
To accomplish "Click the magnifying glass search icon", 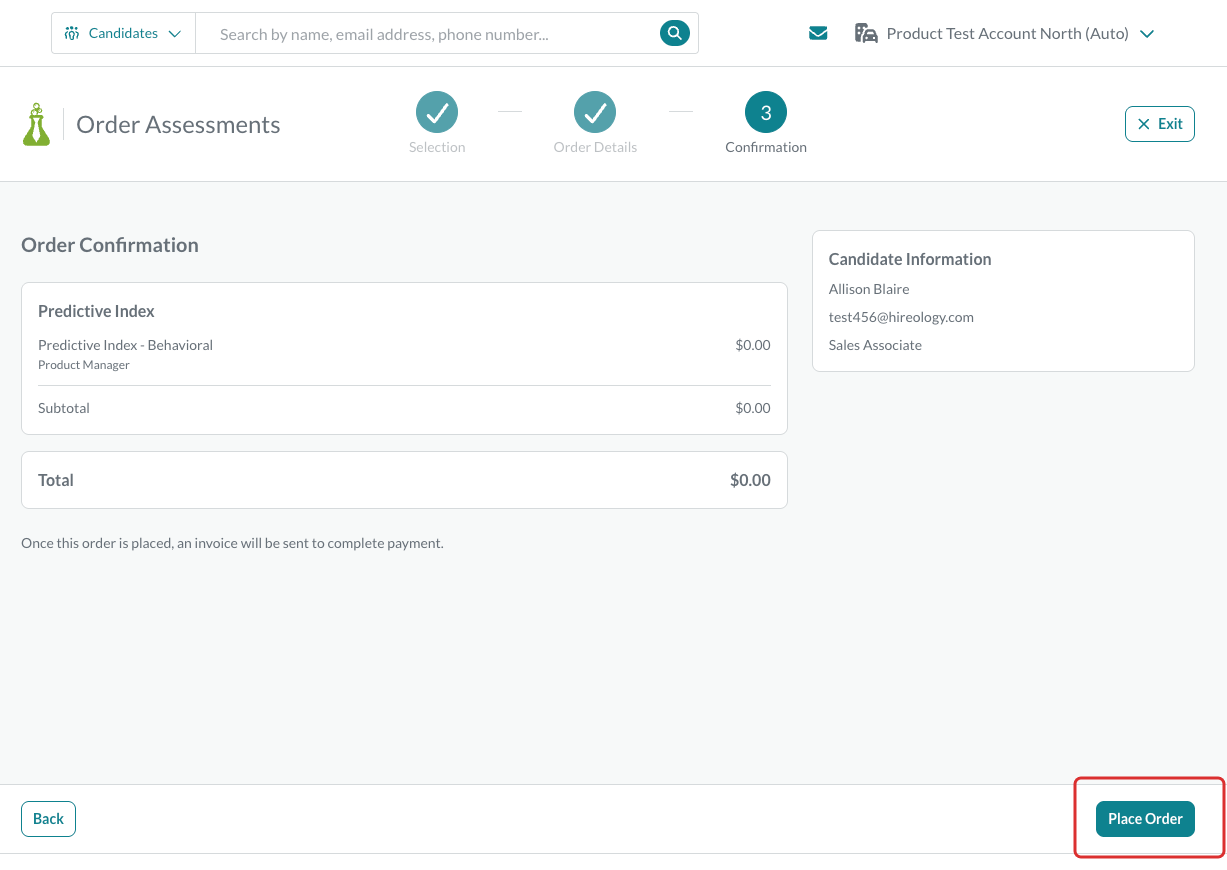I will [x=675, y=33].
